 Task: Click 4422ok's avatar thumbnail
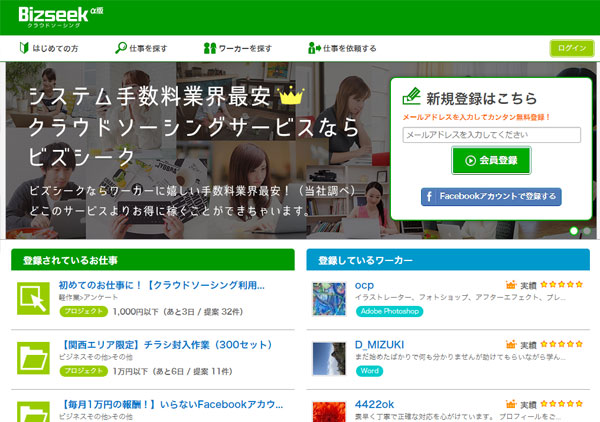click(x=329, y=412)
